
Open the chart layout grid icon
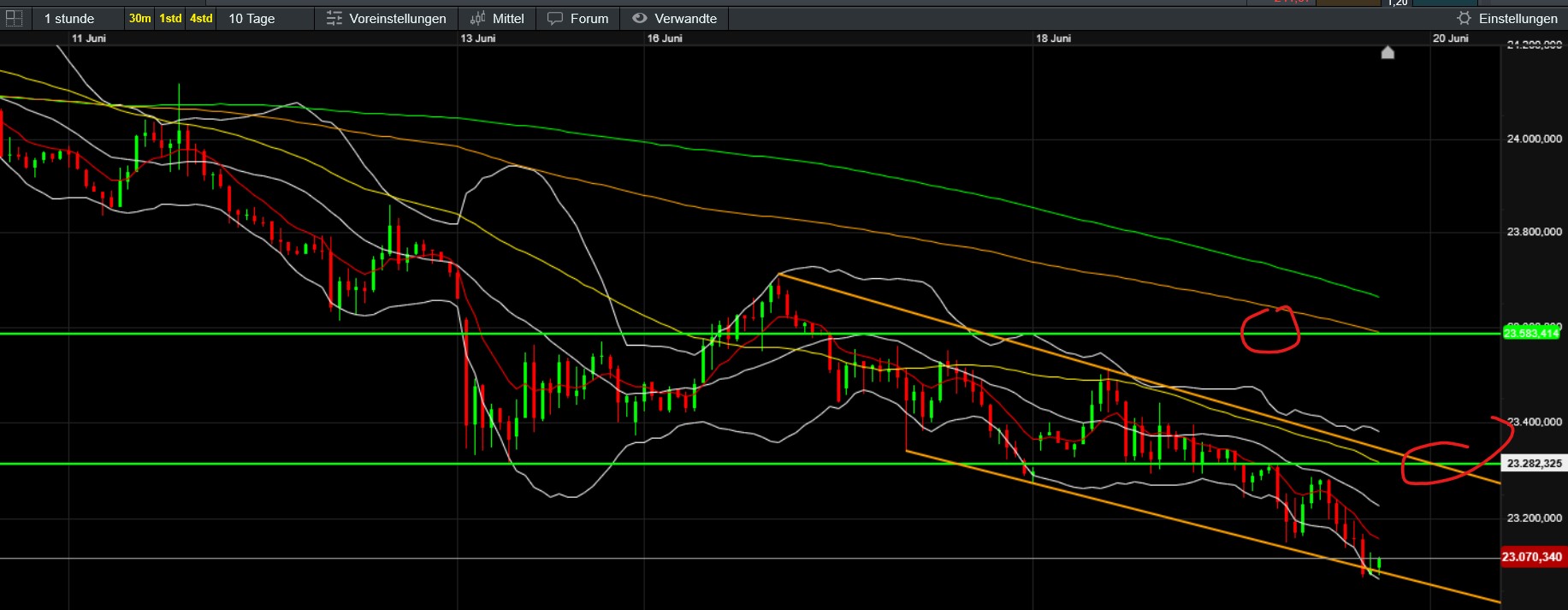(x=15, y=18)
